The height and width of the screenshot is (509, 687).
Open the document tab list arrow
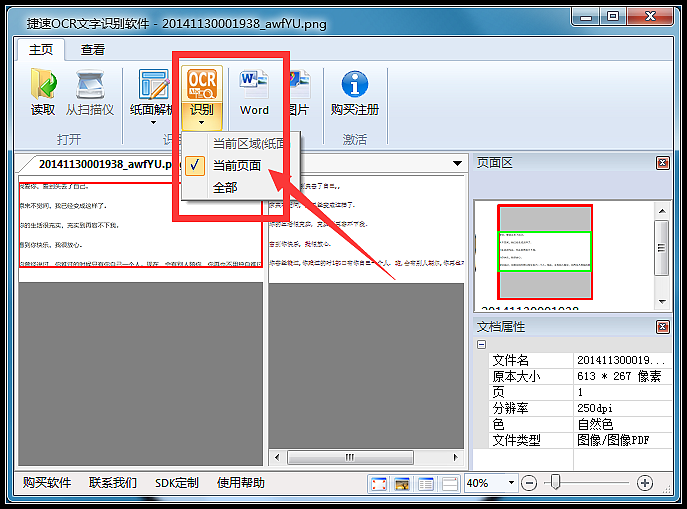click(457, 163)
